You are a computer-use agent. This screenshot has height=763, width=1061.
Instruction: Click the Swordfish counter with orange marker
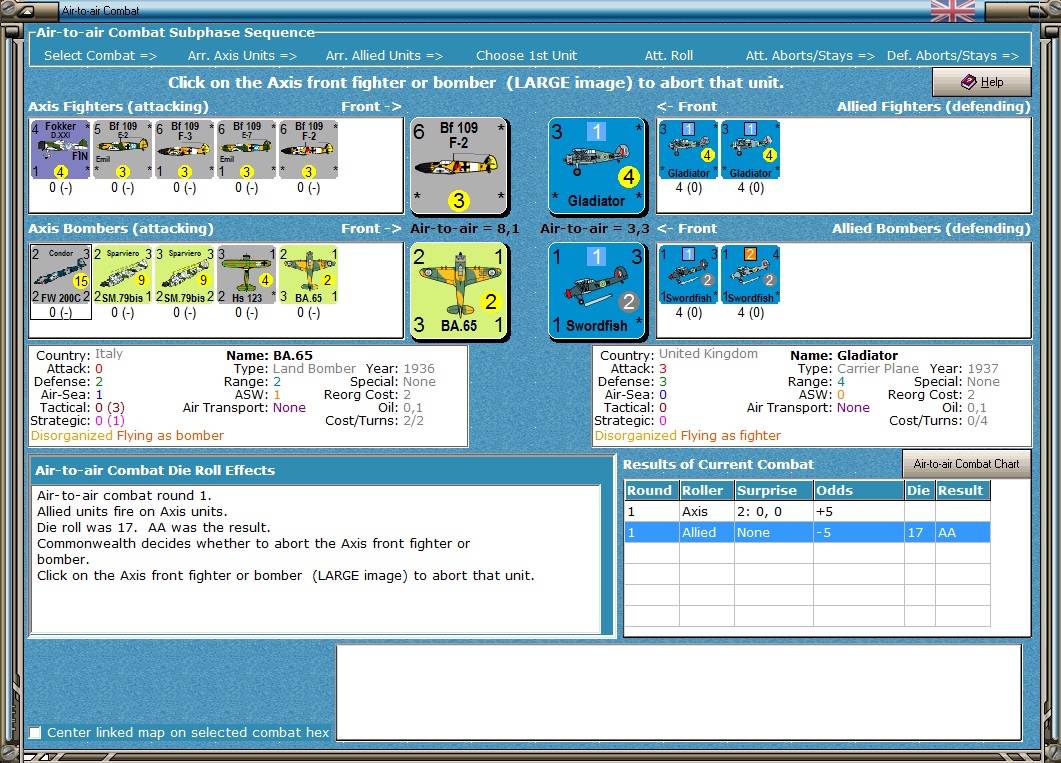click(x=750, y=275)
